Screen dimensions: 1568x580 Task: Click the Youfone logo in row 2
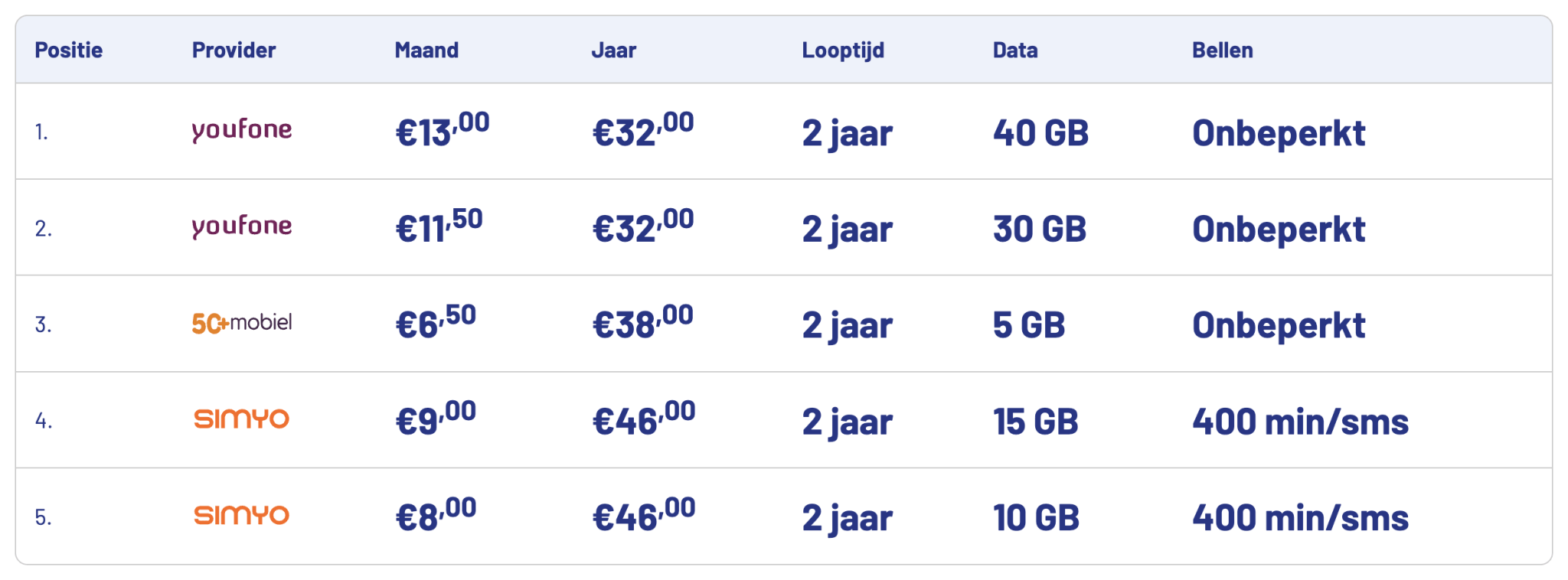[x=241, y=227]
